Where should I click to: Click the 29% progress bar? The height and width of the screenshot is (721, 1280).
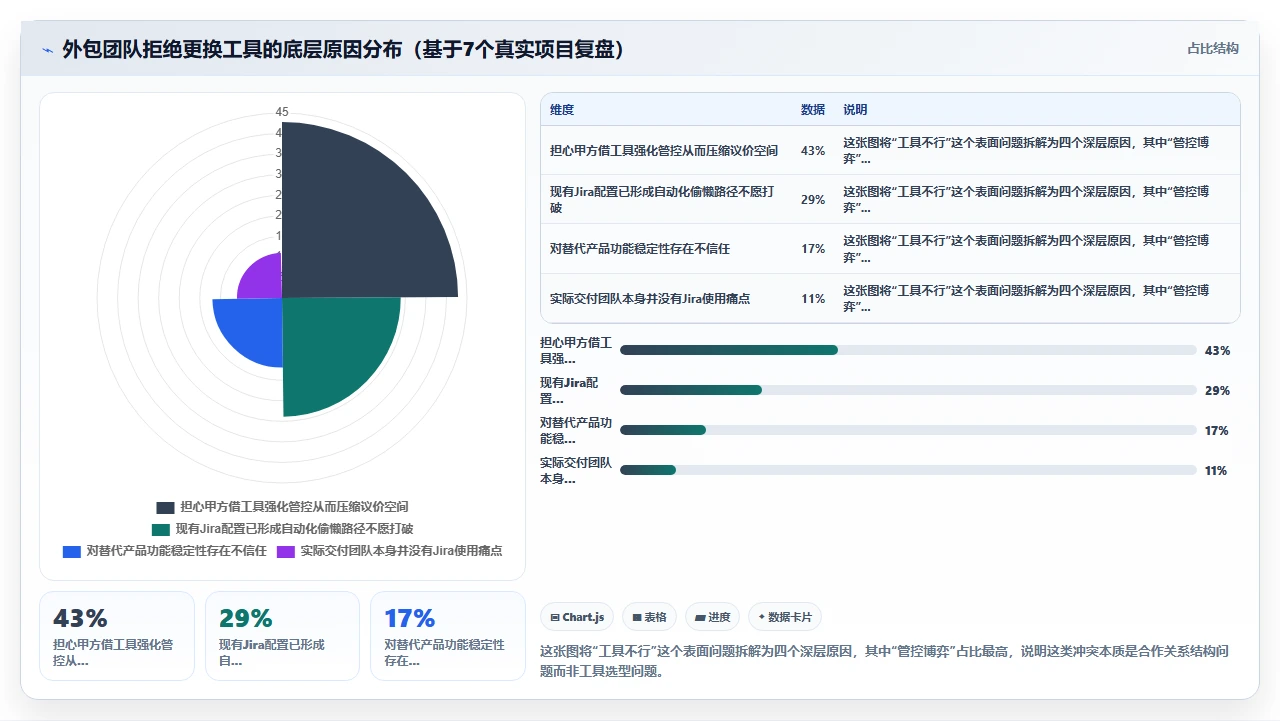[908, 390]
